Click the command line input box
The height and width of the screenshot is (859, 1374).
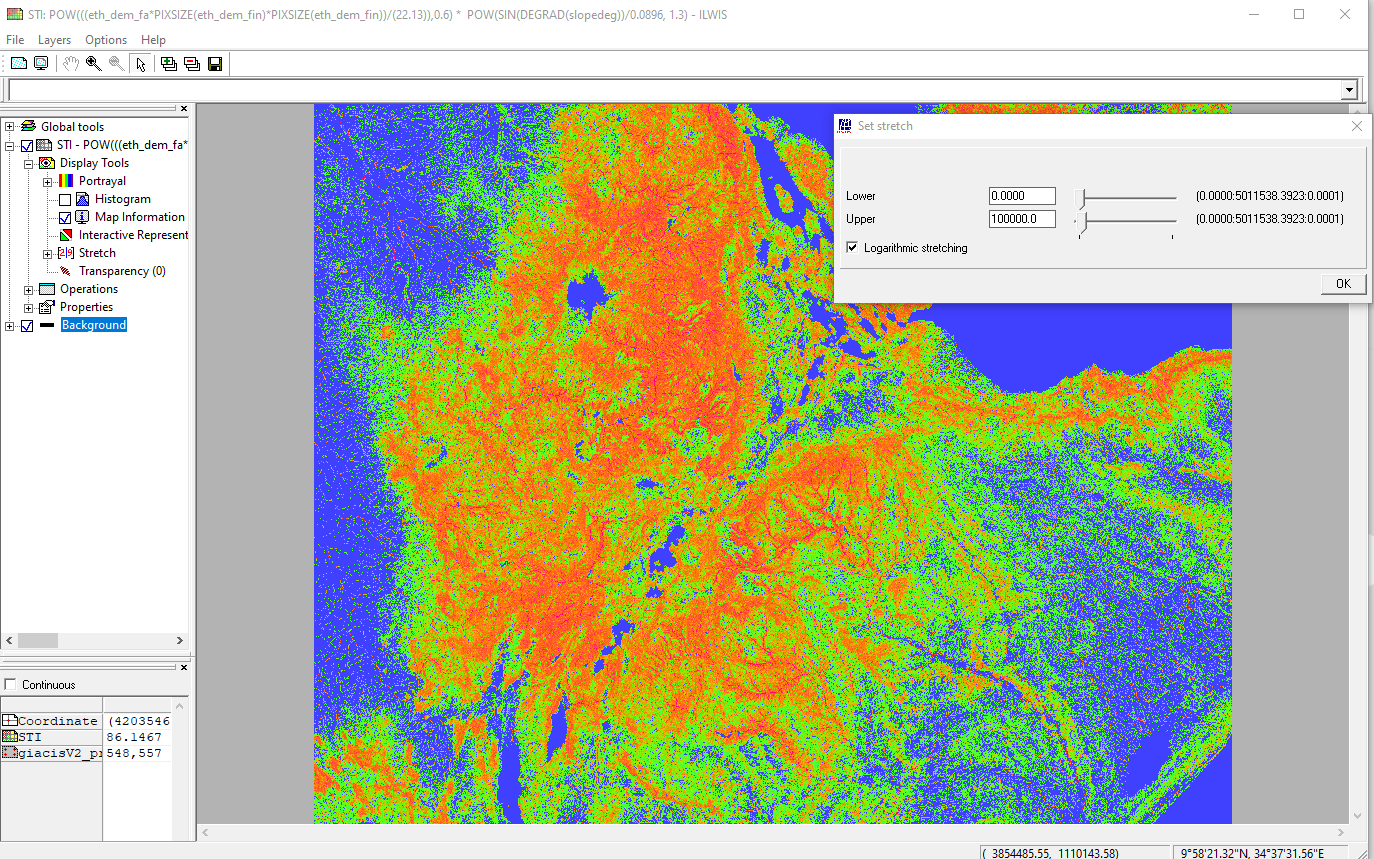(x=675, y=90)
